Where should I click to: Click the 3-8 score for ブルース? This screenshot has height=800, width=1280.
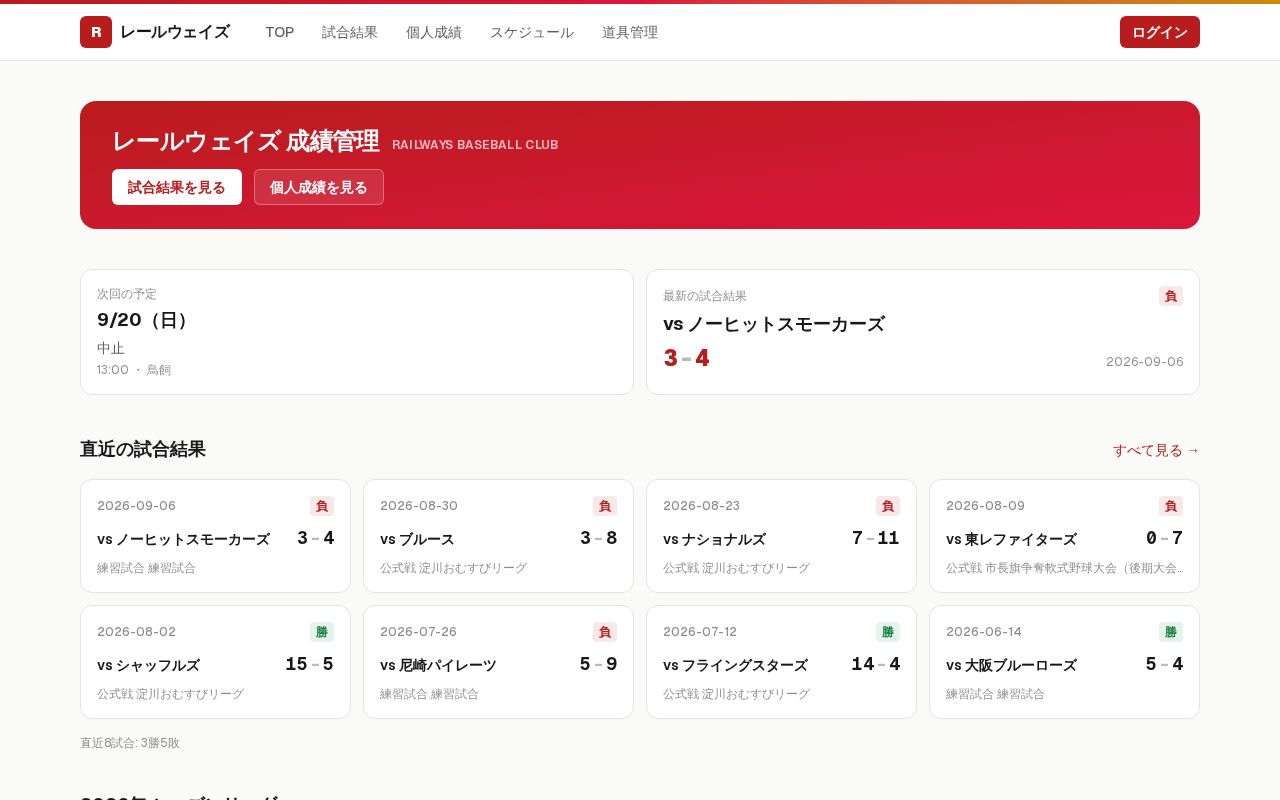(598, 538)
